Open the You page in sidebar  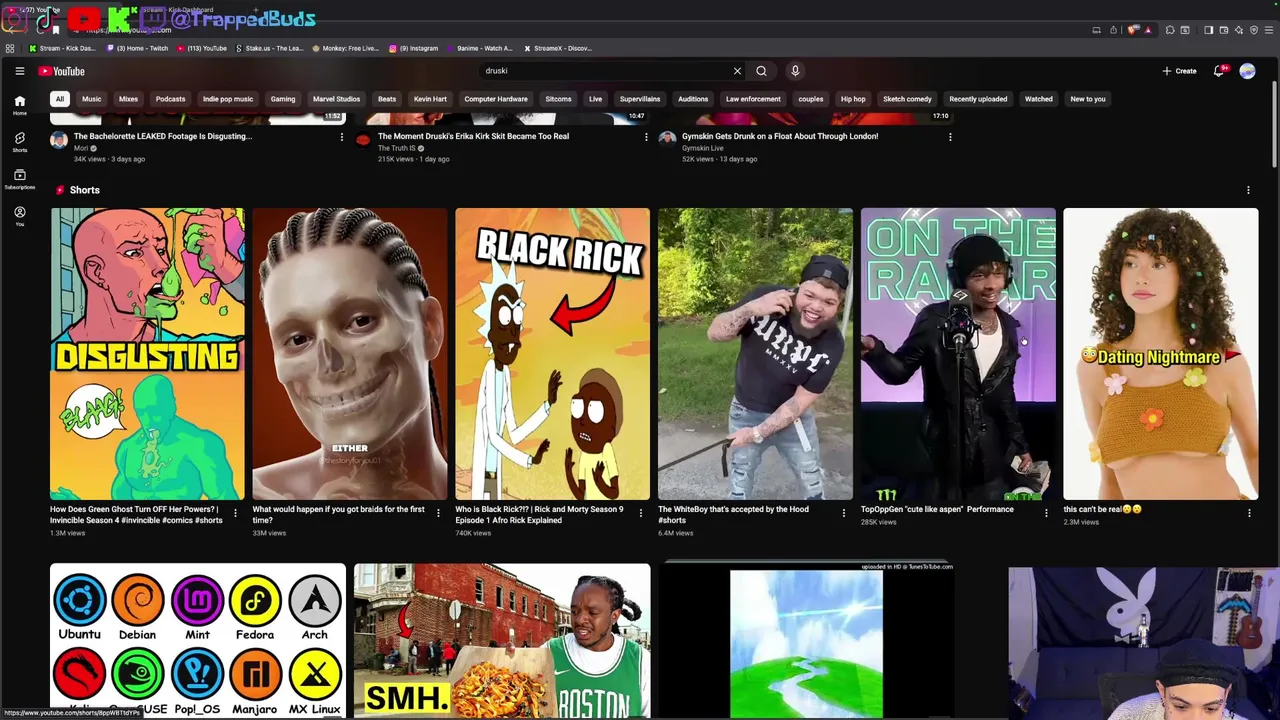tap(19, 216)
